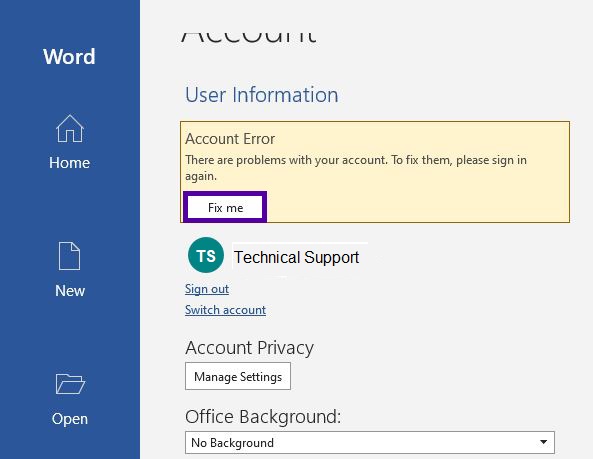Screen dimensions: 593x459
Task: Click the 'There are problems with your account' message
Action: 356,168
